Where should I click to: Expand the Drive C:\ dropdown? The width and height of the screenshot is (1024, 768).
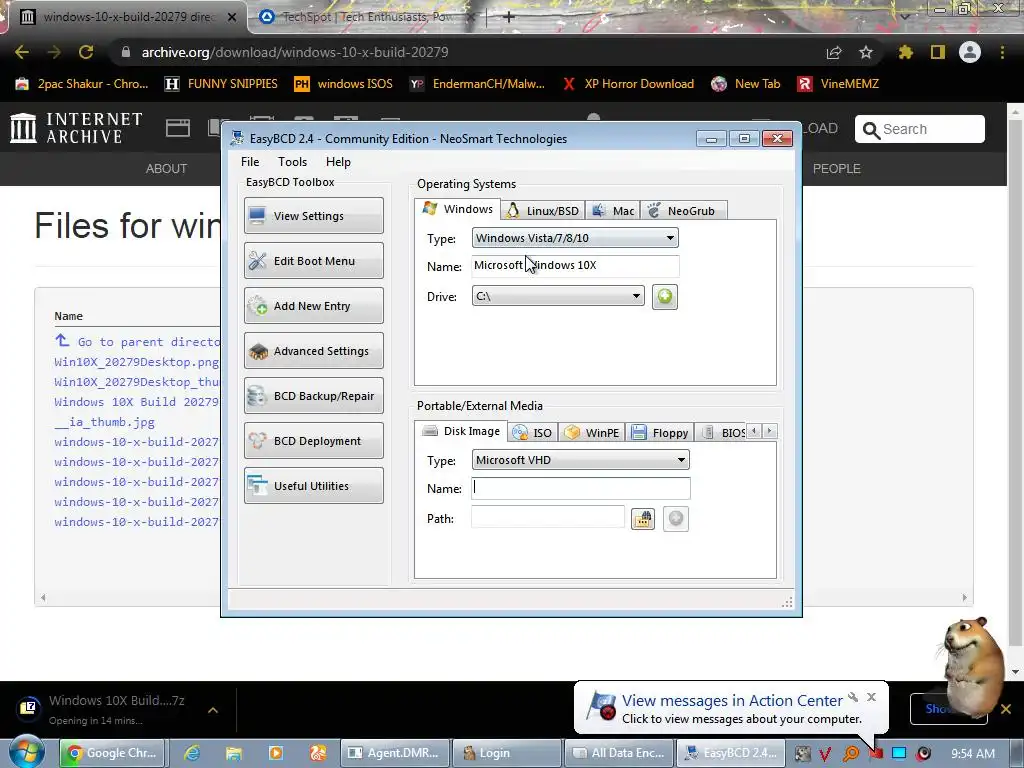(558, 296)
